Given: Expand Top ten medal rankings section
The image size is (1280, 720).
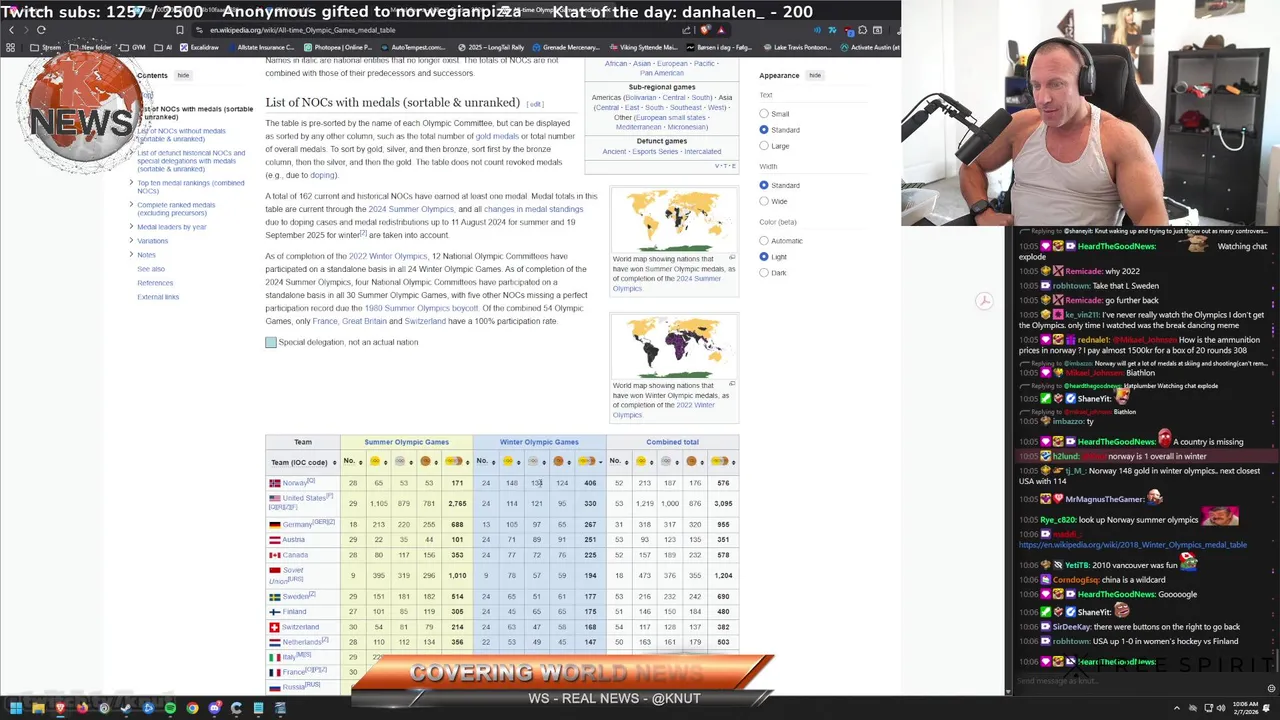Looking at the screenshot, I should 131,183.
